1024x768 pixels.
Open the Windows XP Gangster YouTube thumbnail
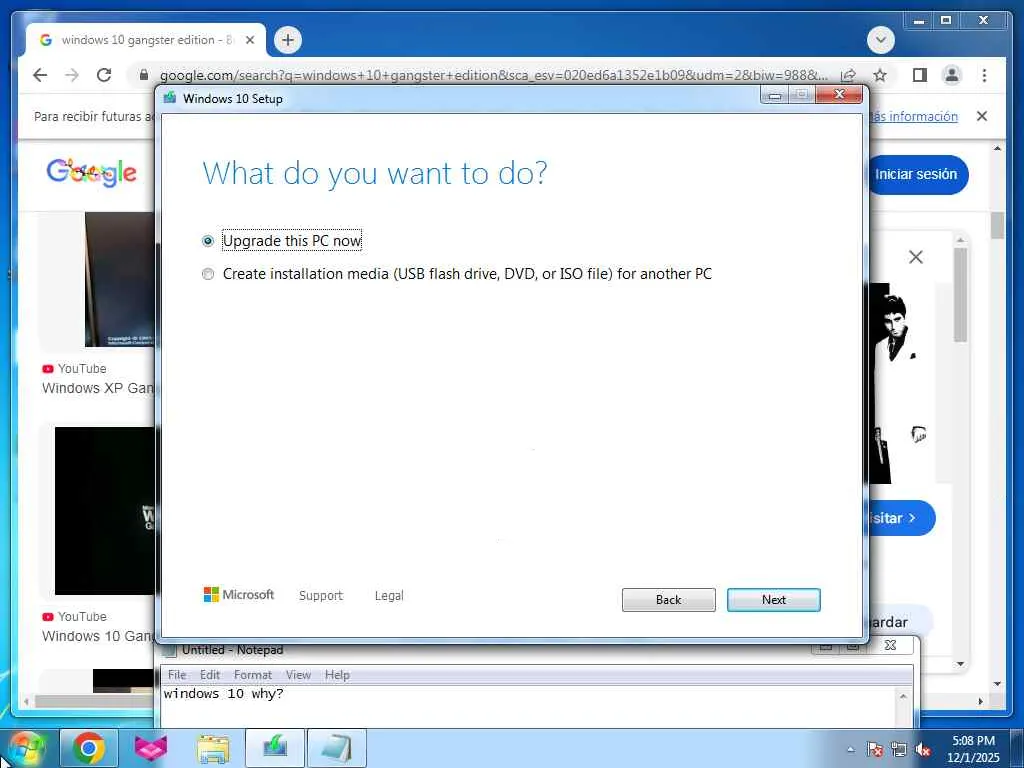coord(120,280)
